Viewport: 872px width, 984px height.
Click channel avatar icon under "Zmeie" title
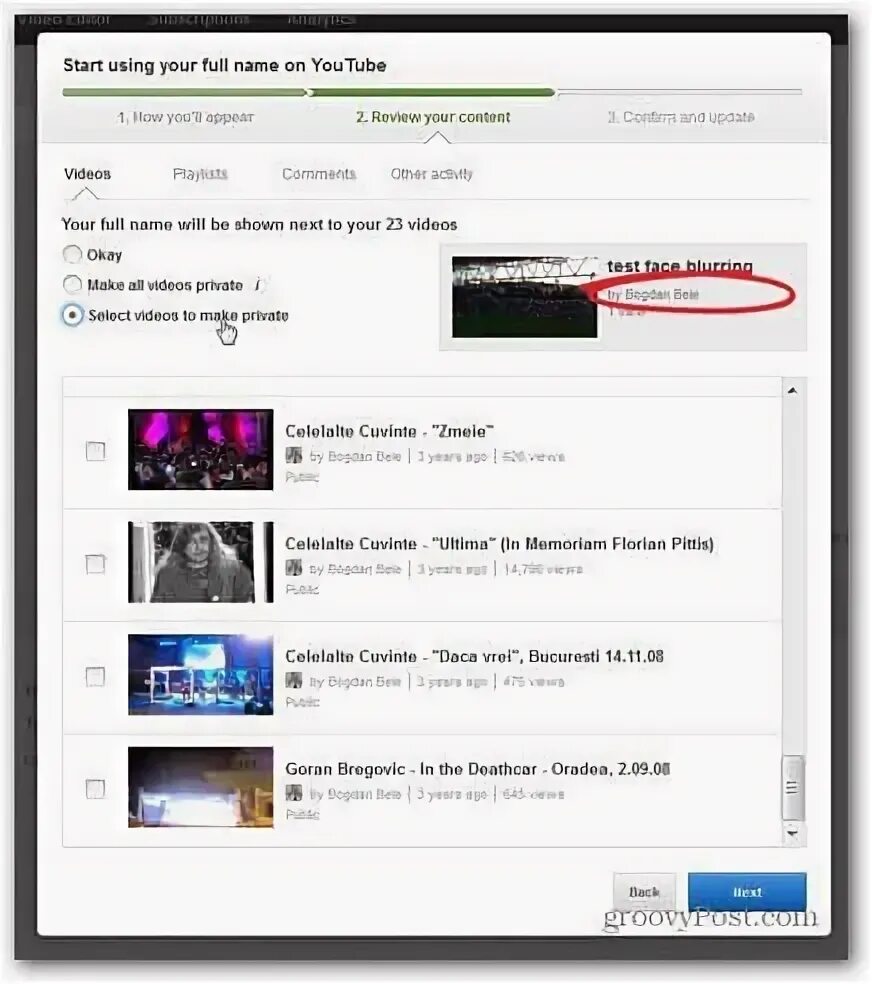click(294, 456)
